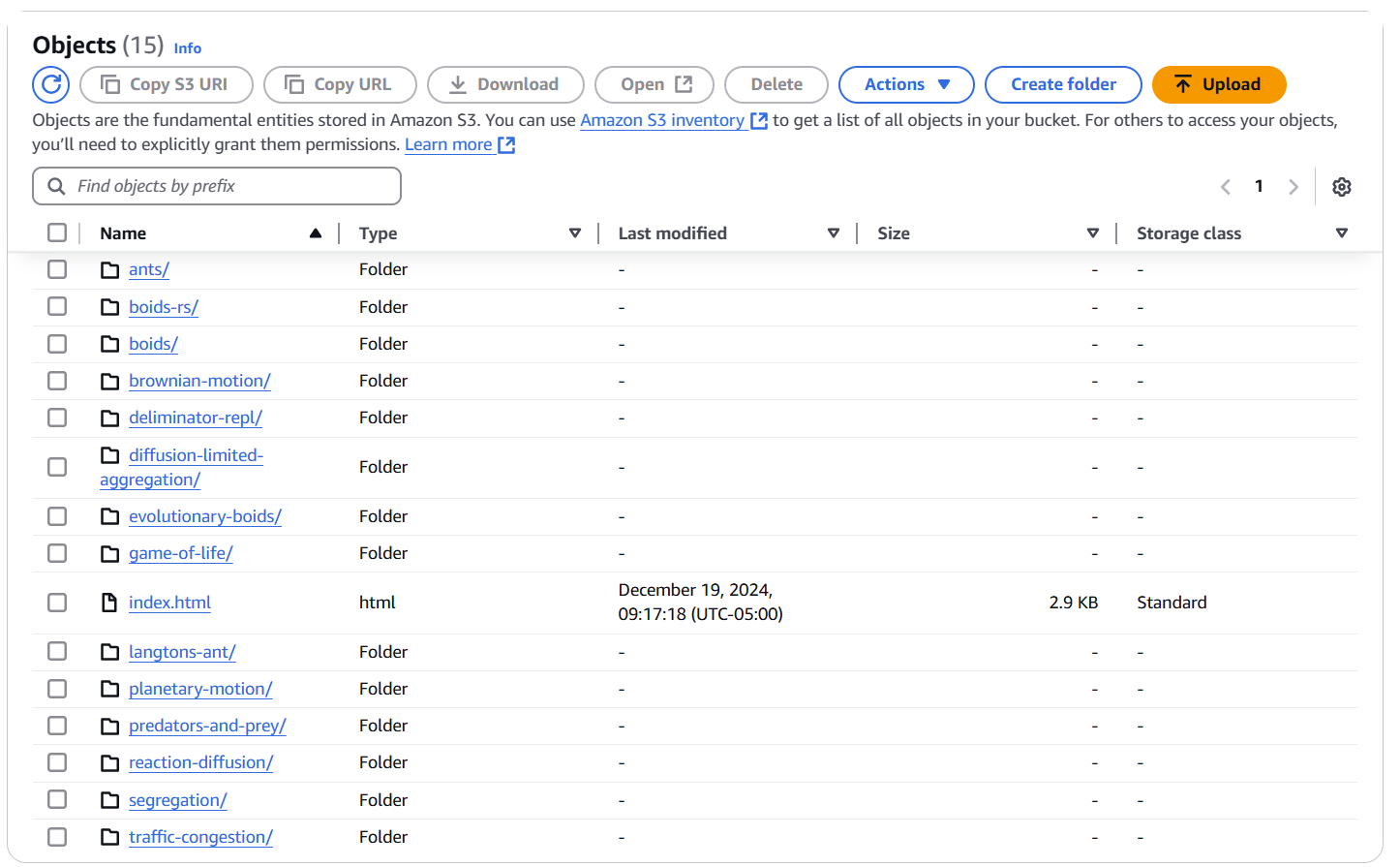Screen dimensions: 1400x867
Task: Click folder icon beside planetary-motion/
Action: point(110,689)
